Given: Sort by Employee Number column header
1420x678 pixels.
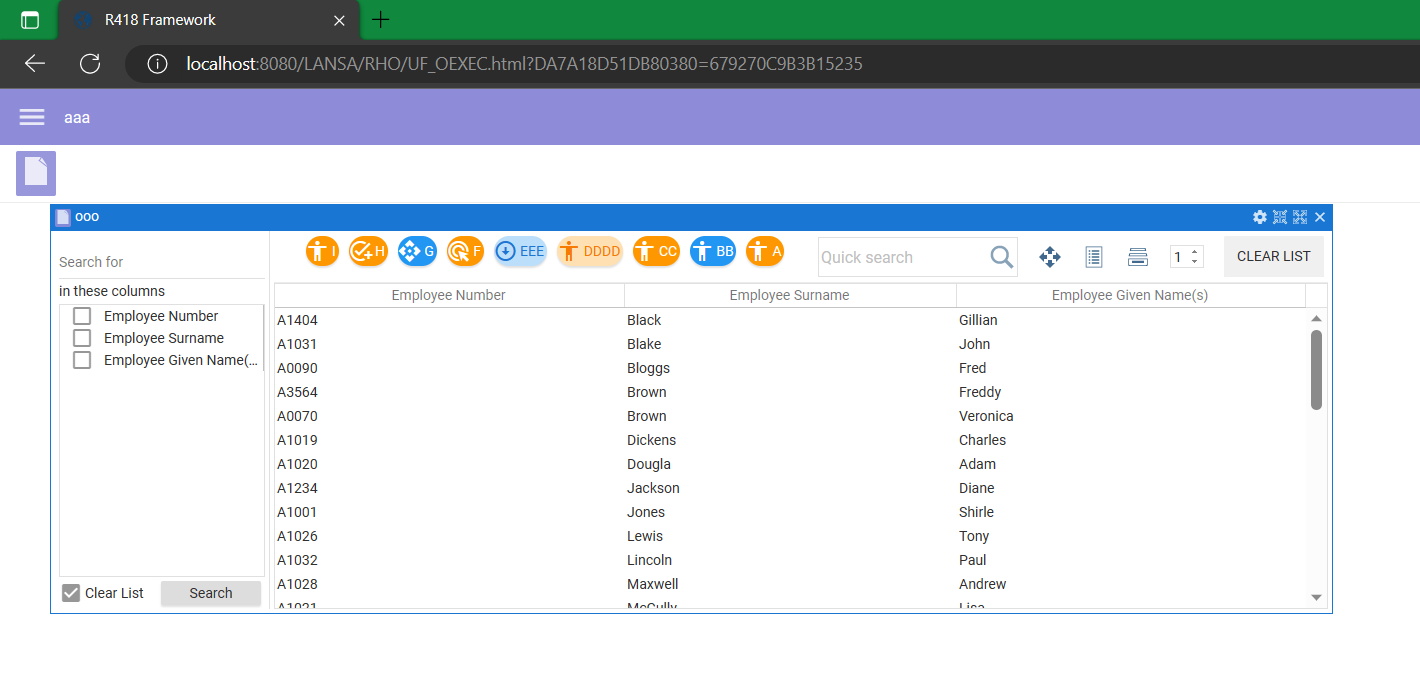Looking at the screenshot, I should [x=449, y=295].
